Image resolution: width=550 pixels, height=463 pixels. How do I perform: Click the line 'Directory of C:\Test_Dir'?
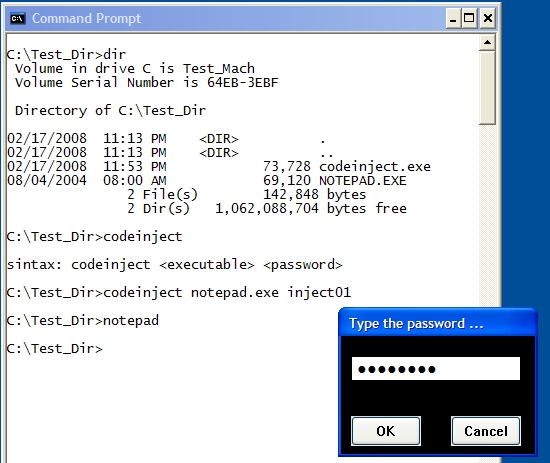click(110, 111)
